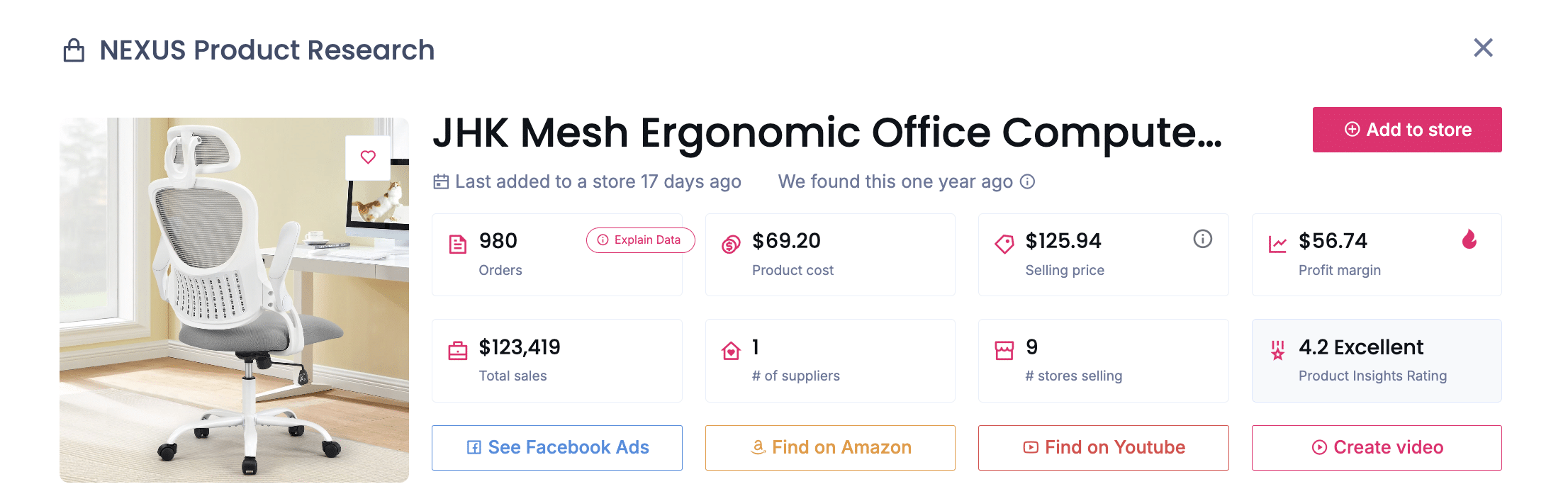Click the info icon after 'one year ago'
Viewport: 1568px width, 489px height.
point(1027,182)
